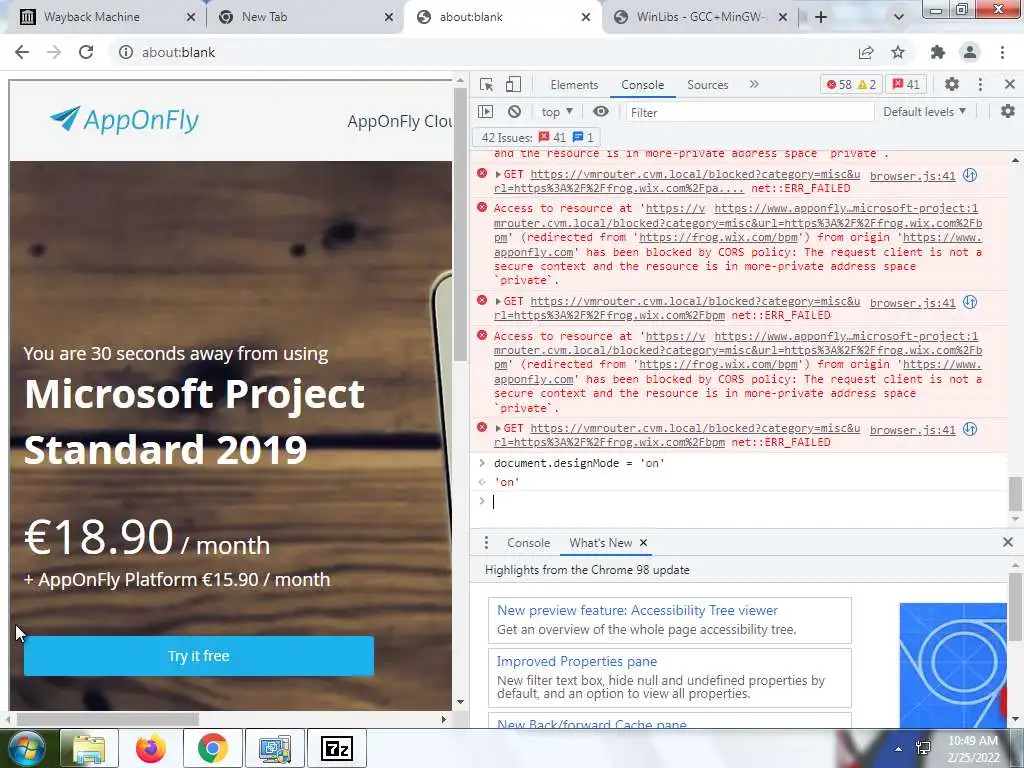Screen dimensions: 1024x768
Task: Show more DevTools tabs chevron
Action: click(754, 84)
